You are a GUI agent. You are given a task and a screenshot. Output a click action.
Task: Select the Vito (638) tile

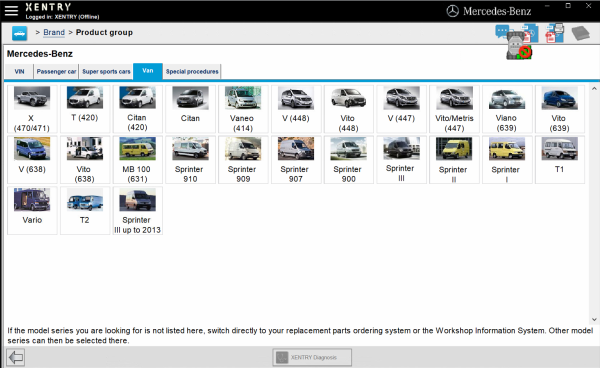tap(85, 160)
